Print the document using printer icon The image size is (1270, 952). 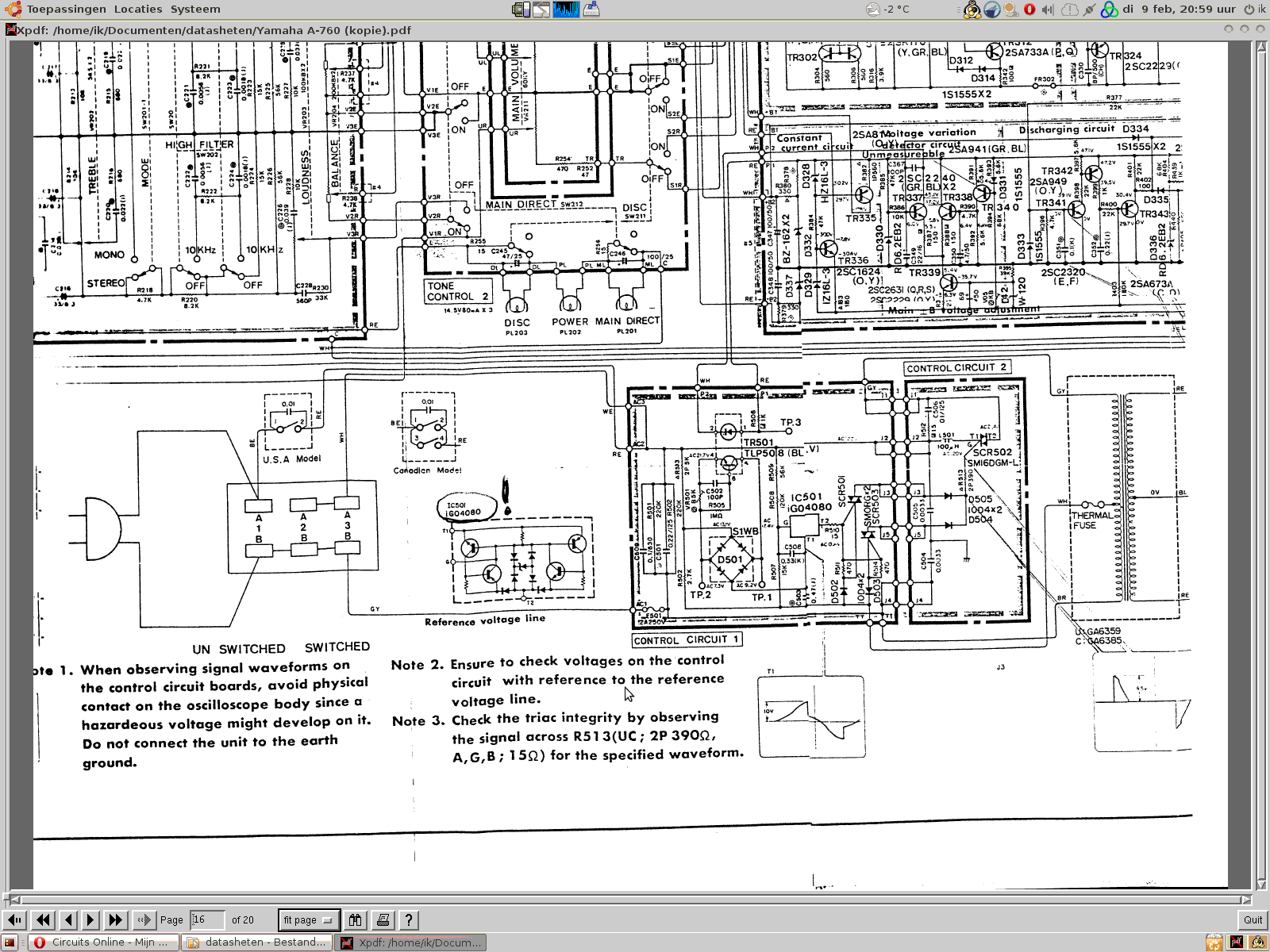[383, 919]
